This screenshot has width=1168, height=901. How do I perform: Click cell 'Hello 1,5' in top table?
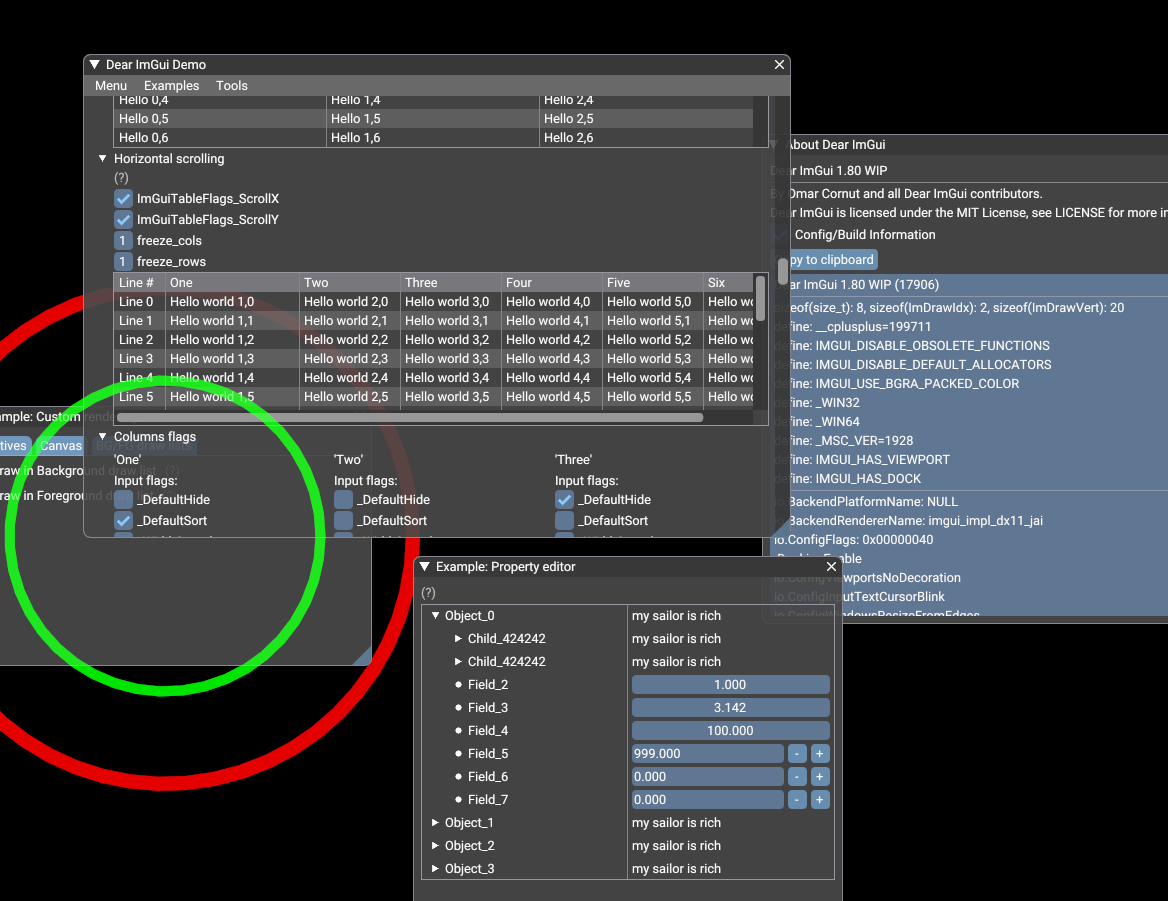pos(355,118)
